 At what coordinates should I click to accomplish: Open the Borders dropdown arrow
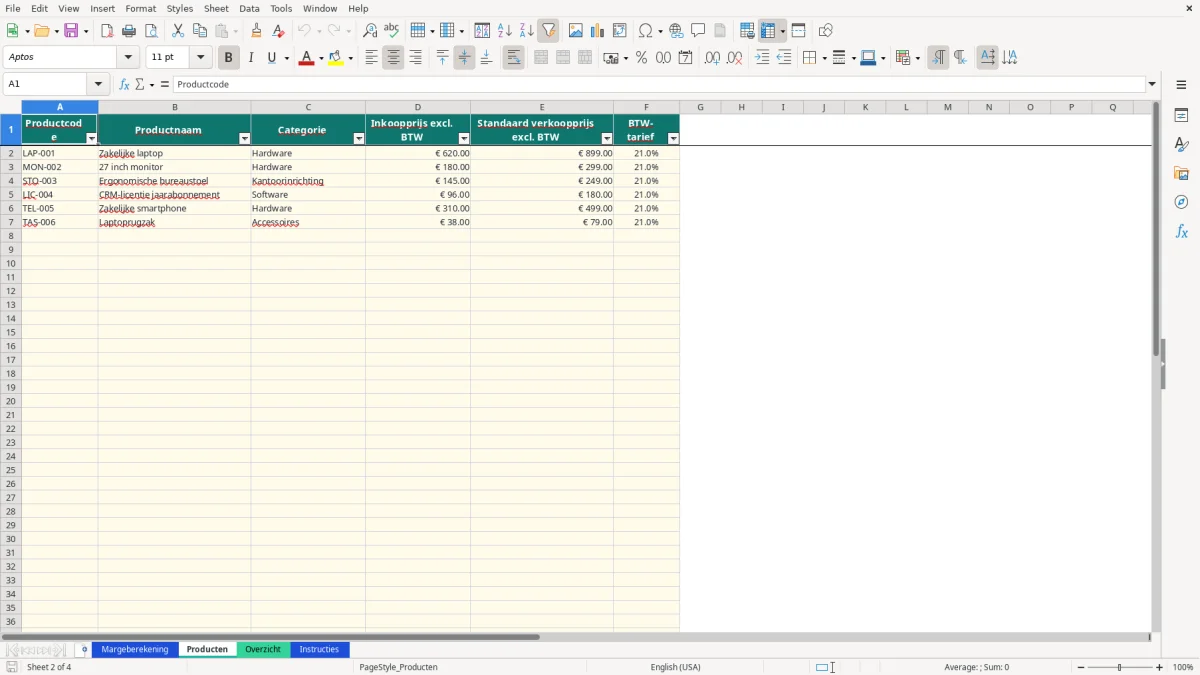823,58
